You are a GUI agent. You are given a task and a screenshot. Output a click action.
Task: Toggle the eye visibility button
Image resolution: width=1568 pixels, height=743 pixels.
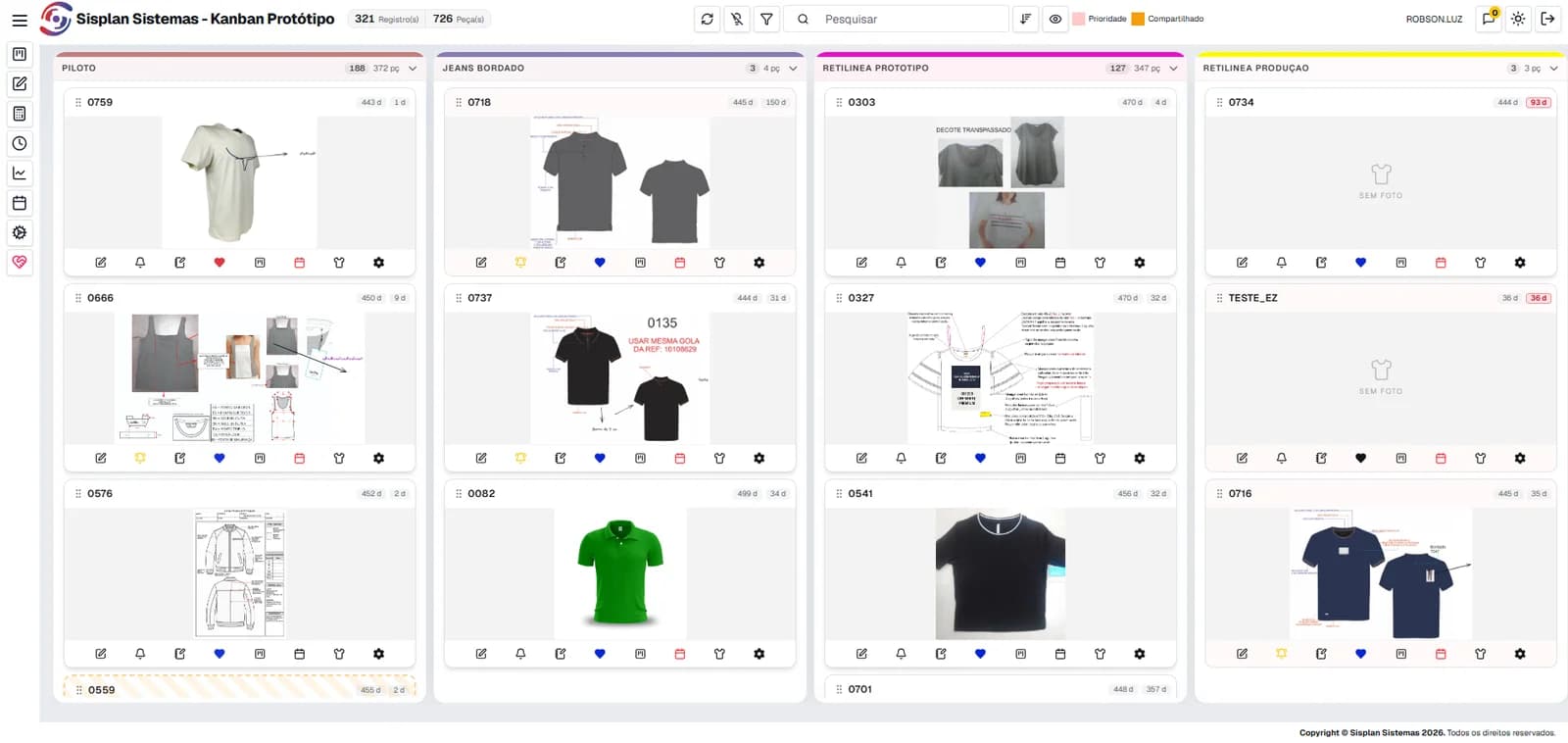1055,19
